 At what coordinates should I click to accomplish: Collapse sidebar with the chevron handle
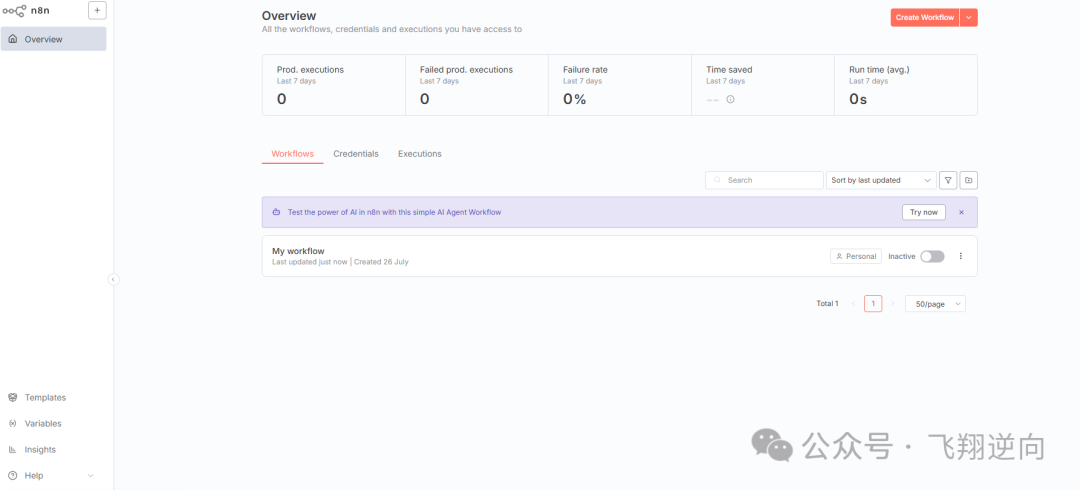pos(114,279)
